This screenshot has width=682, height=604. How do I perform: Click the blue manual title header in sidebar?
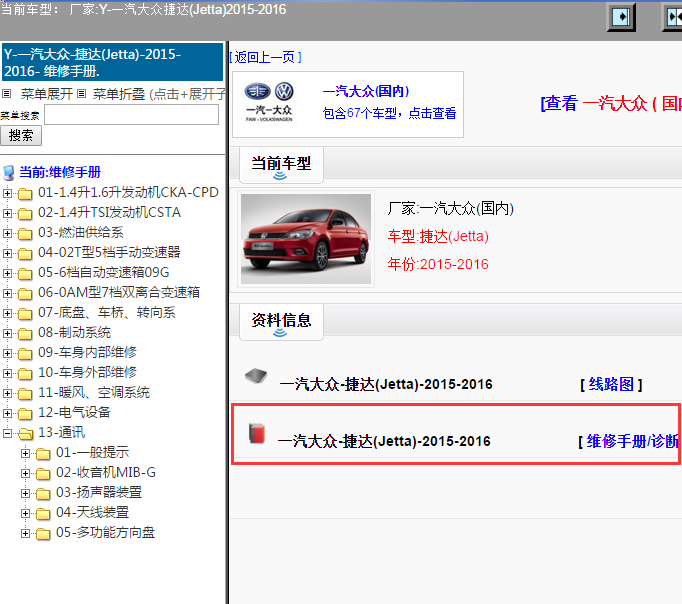[112, 62]
